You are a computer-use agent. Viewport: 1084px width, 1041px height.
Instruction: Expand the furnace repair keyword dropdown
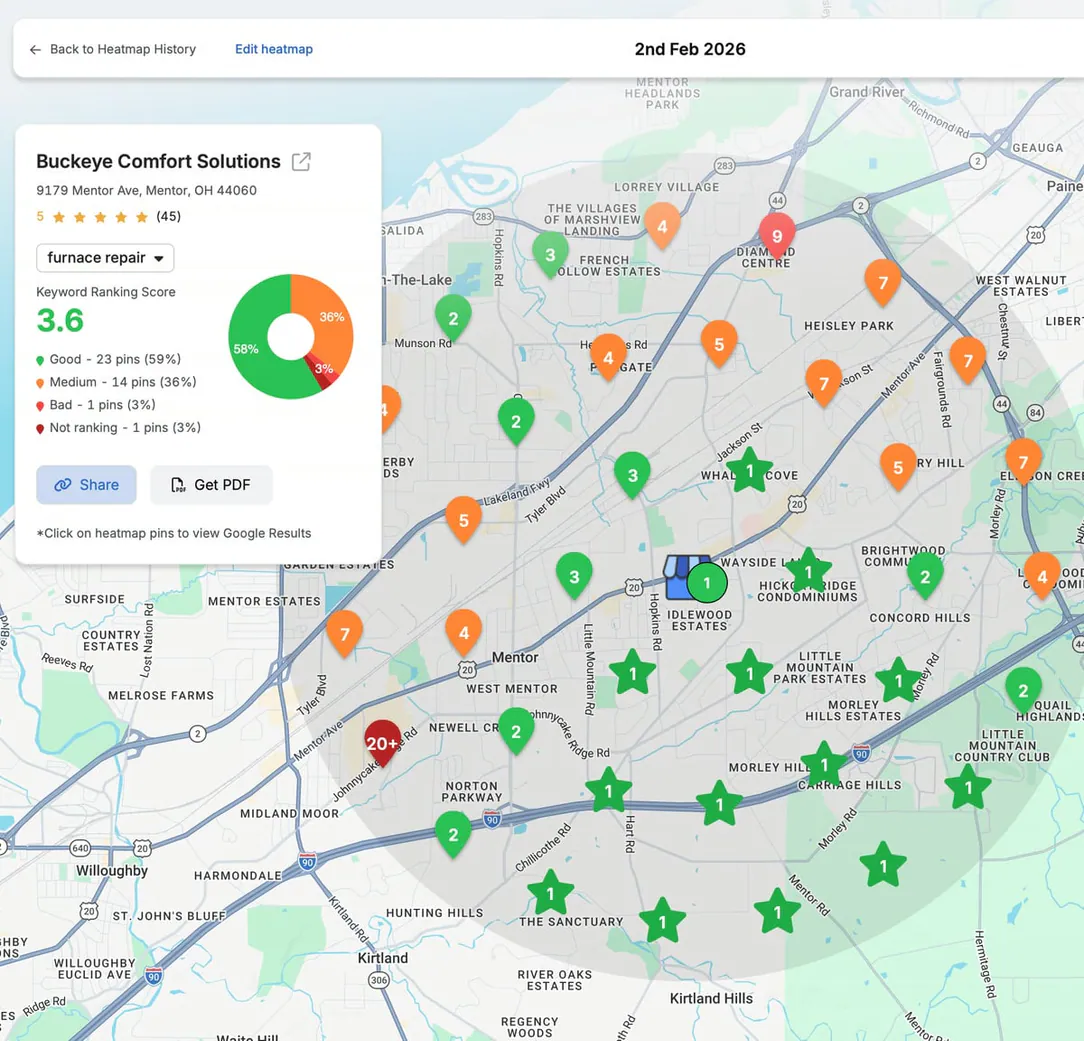[105, 258]
